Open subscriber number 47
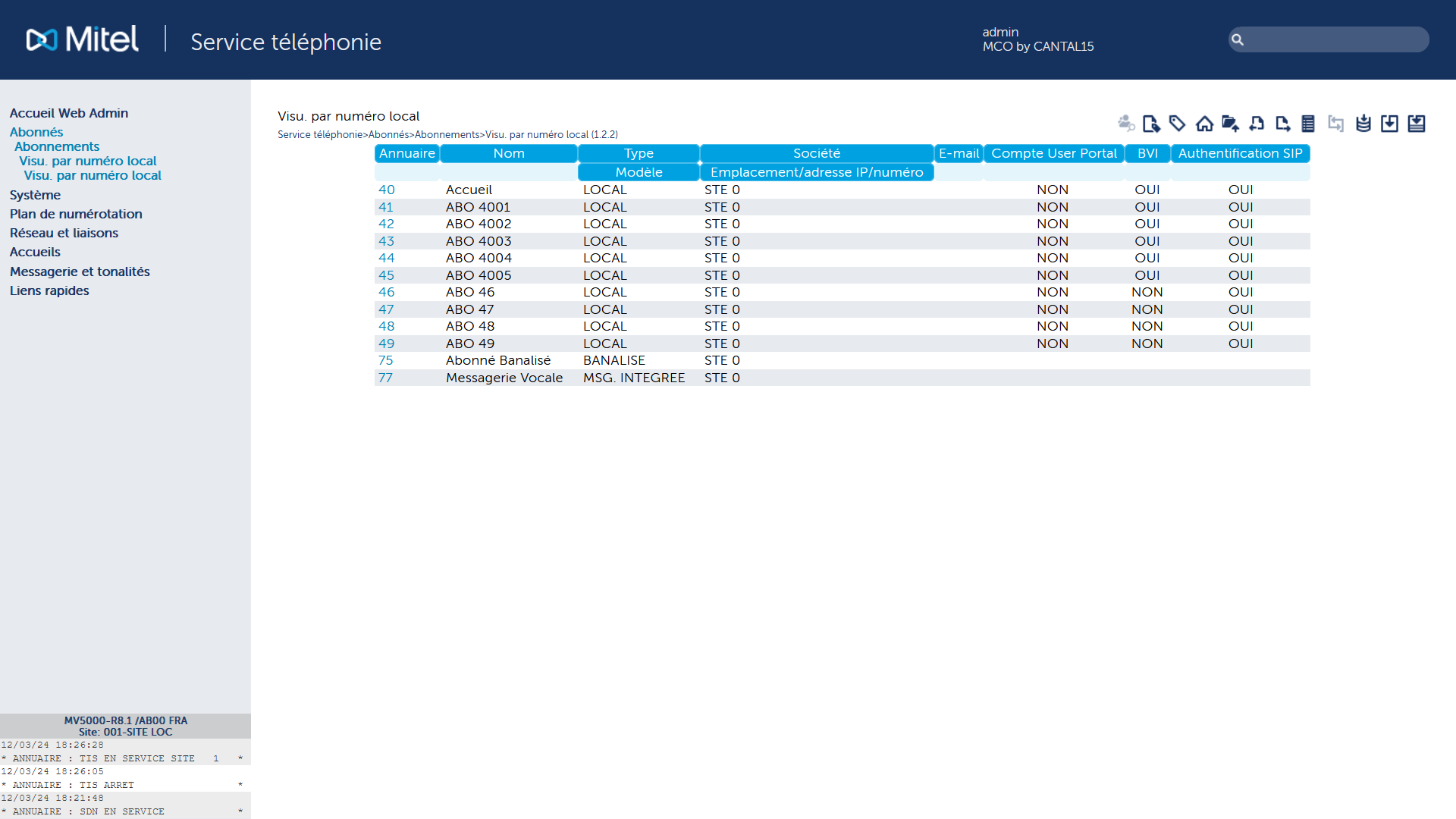The image size is (1456, 819). point(387,309)
